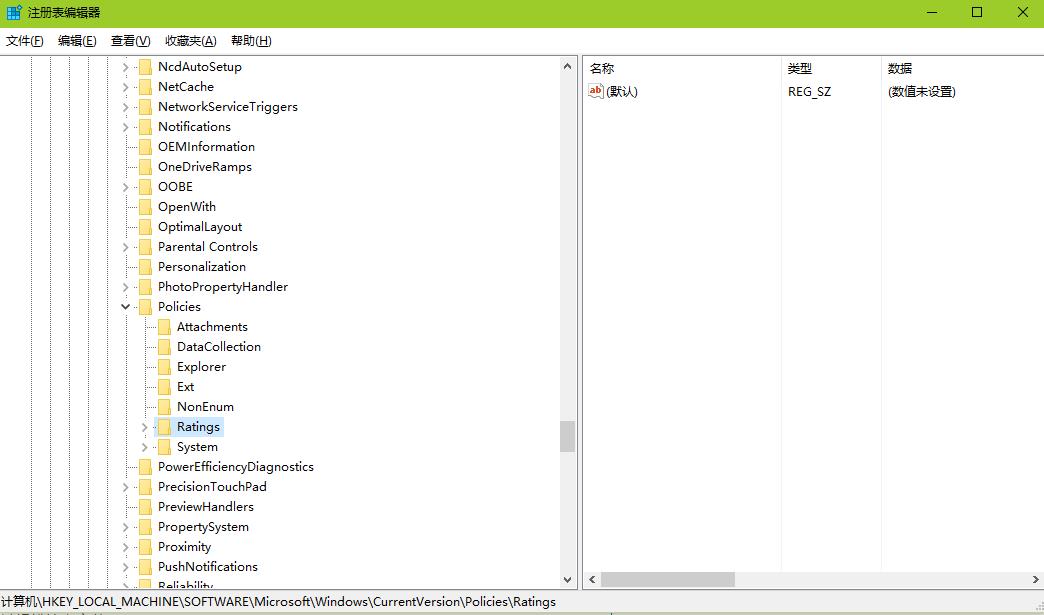Click the right pane's horizontal scrollbar right arrow

1035,580
